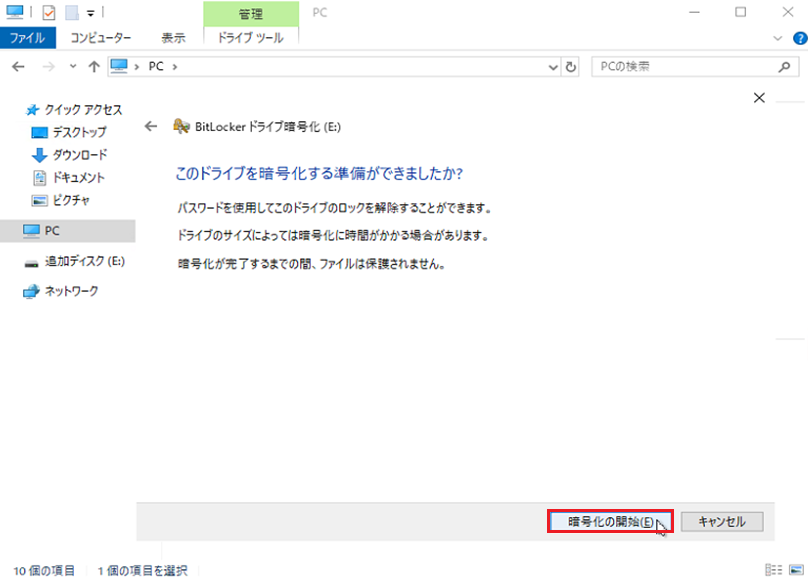Click the search magnifier icon
Screen dimensions: 808x580
[784, 66]
